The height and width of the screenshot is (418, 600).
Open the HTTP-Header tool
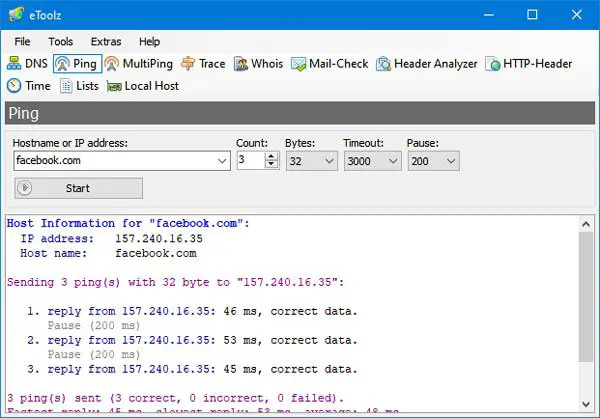pos(528,64)
